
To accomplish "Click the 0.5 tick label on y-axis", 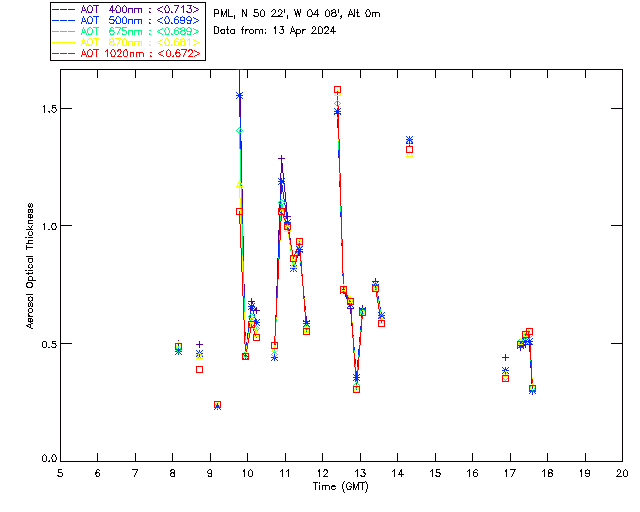I will 49,344.
